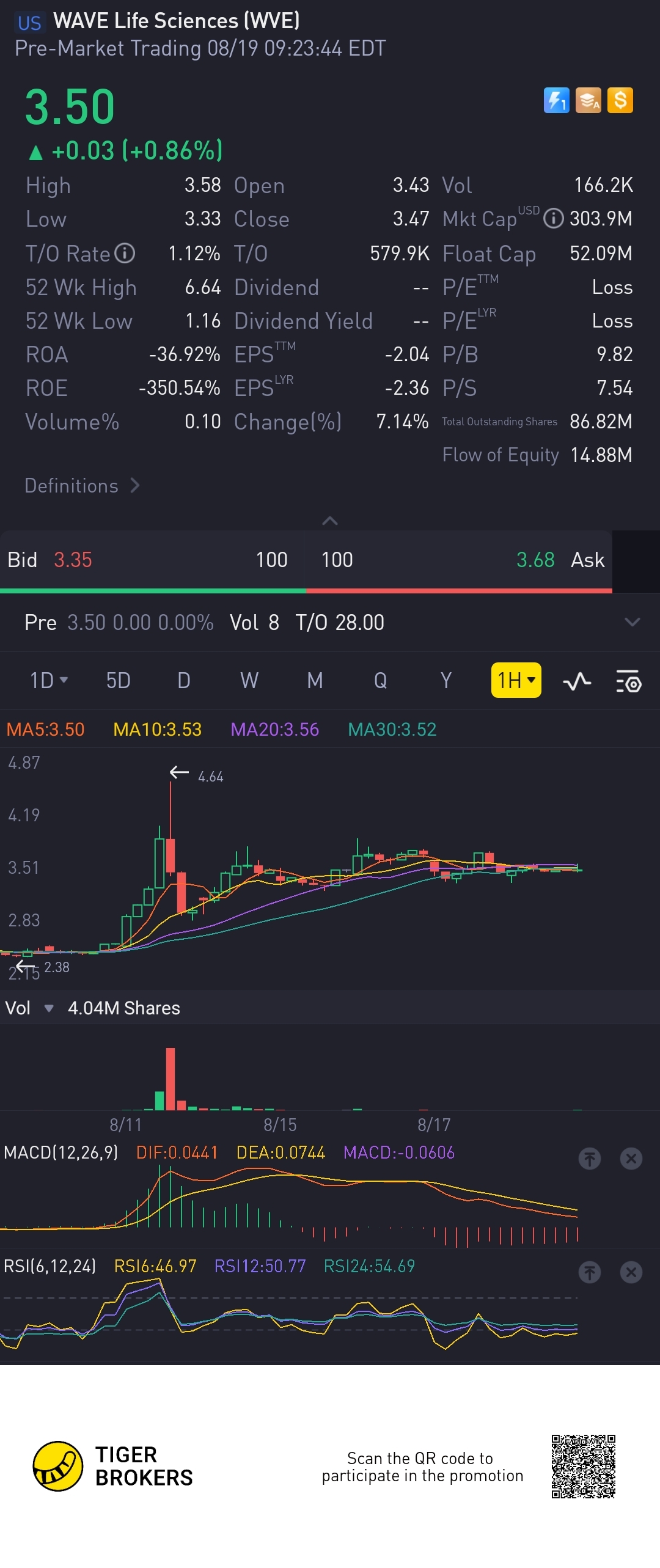The image size is (660, 1568).
Task: Switch to the 5D chart tab
Action: pyautogui.click(x=118, y=680)
